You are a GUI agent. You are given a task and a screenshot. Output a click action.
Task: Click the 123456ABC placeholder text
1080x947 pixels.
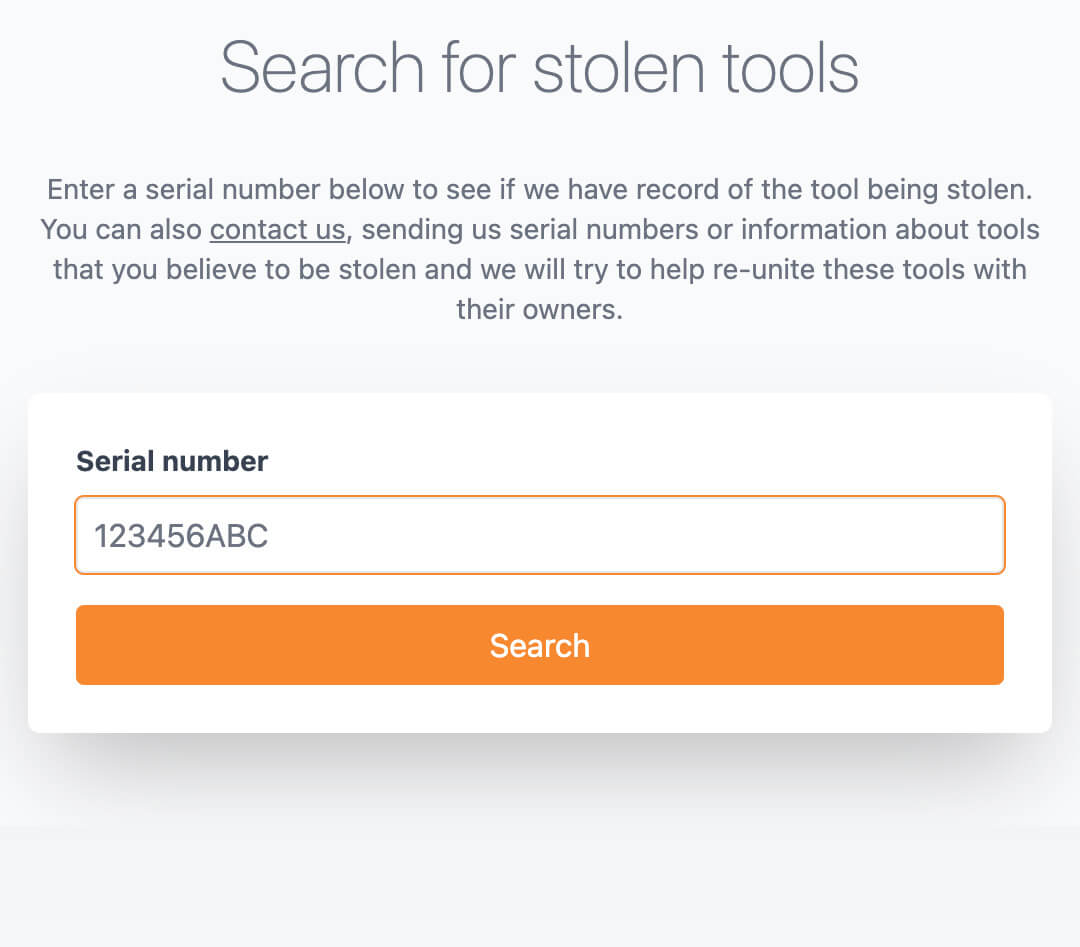tap(181, 537)
